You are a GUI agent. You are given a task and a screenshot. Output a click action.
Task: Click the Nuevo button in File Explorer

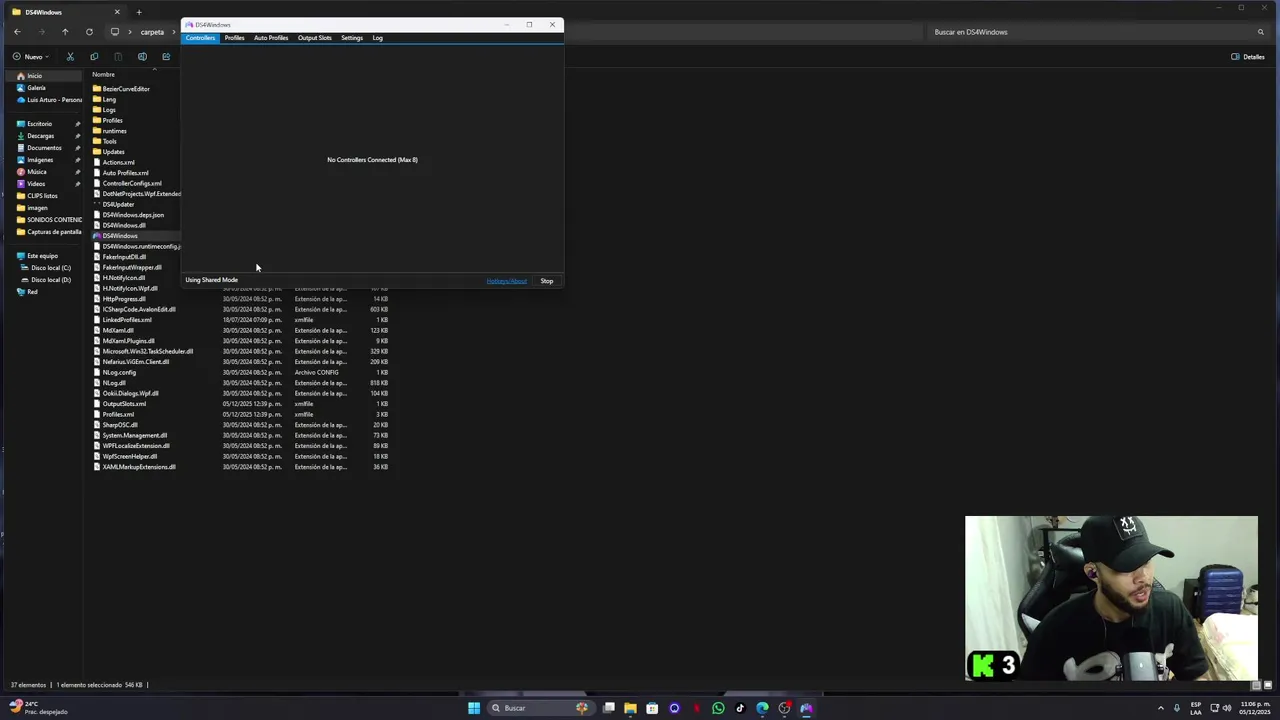(31, 57)
